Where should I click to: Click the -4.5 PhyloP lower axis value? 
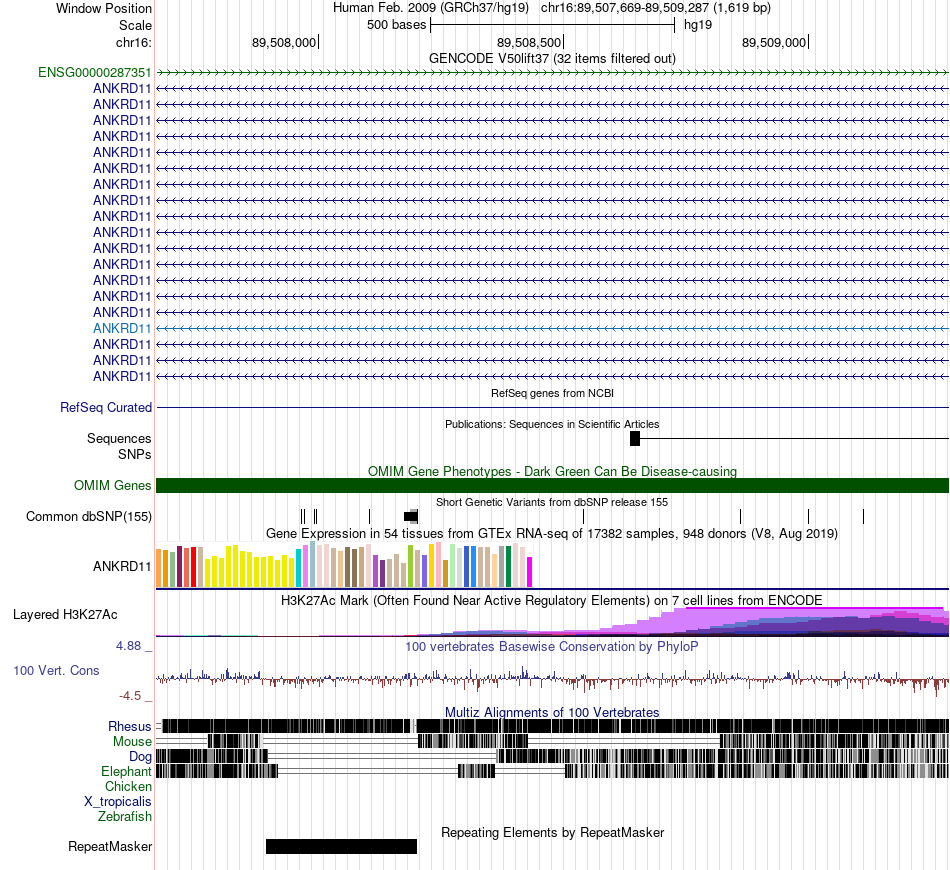pos(130,696)
